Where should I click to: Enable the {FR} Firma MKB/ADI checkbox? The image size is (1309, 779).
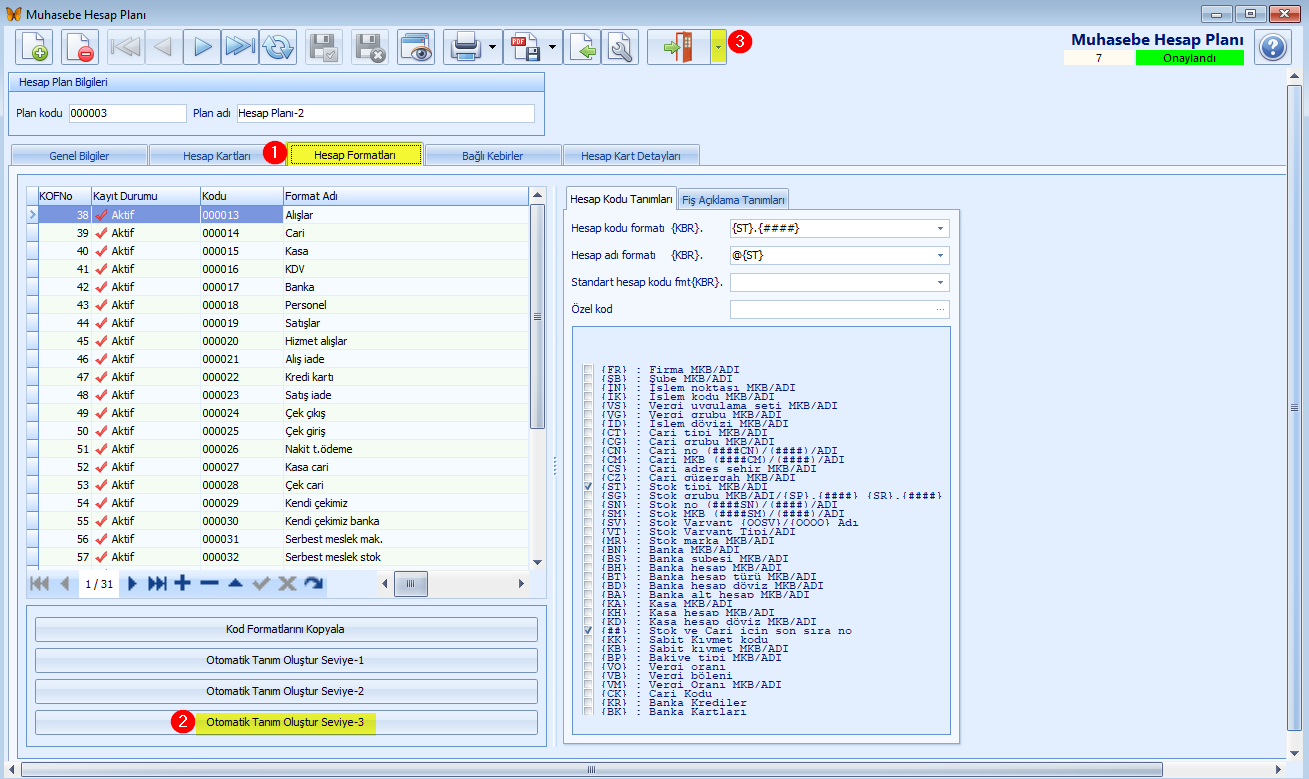588,370
